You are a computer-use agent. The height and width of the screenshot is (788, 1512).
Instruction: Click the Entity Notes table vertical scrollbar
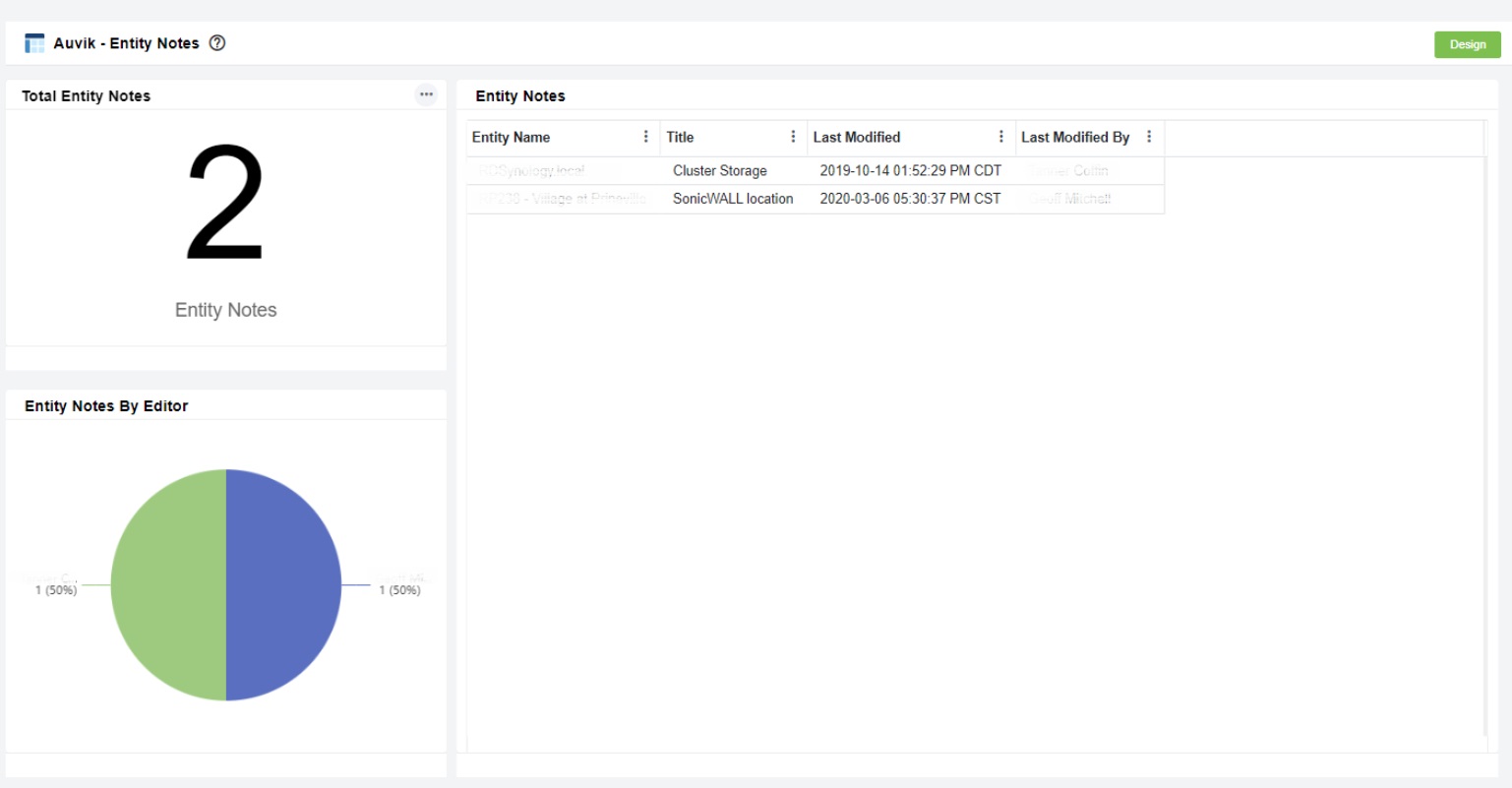[x=1485, y=443]
